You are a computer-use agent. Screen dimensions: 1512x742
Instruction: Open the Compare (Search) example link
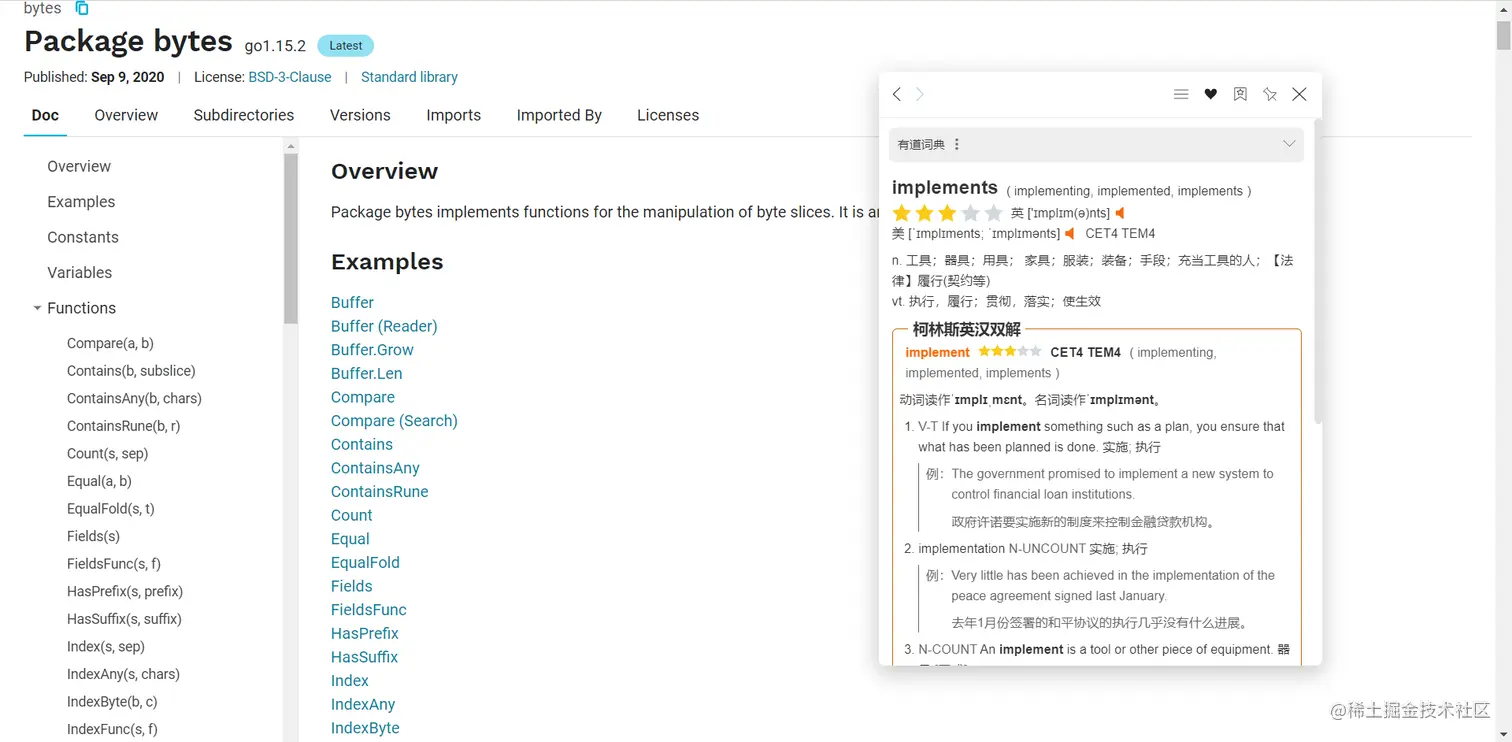coord(394,421)
